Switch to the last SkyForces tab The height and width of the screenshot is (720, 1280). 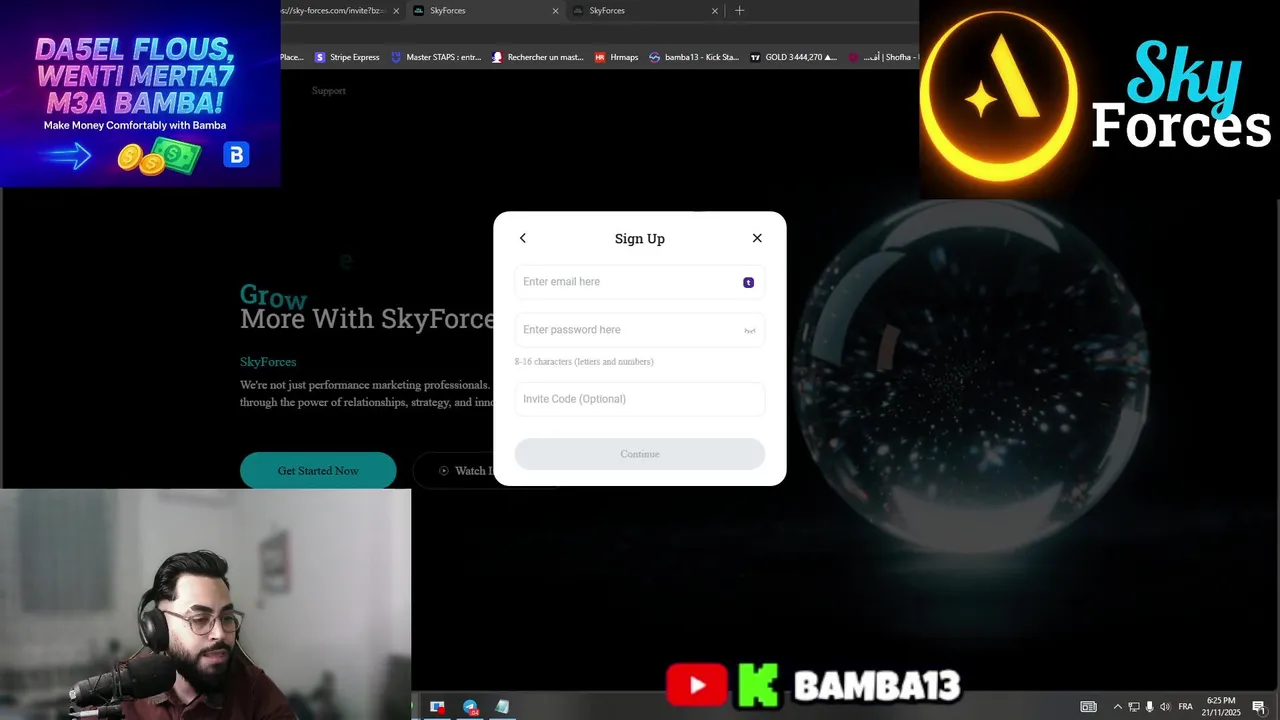(x=645, y=10)
